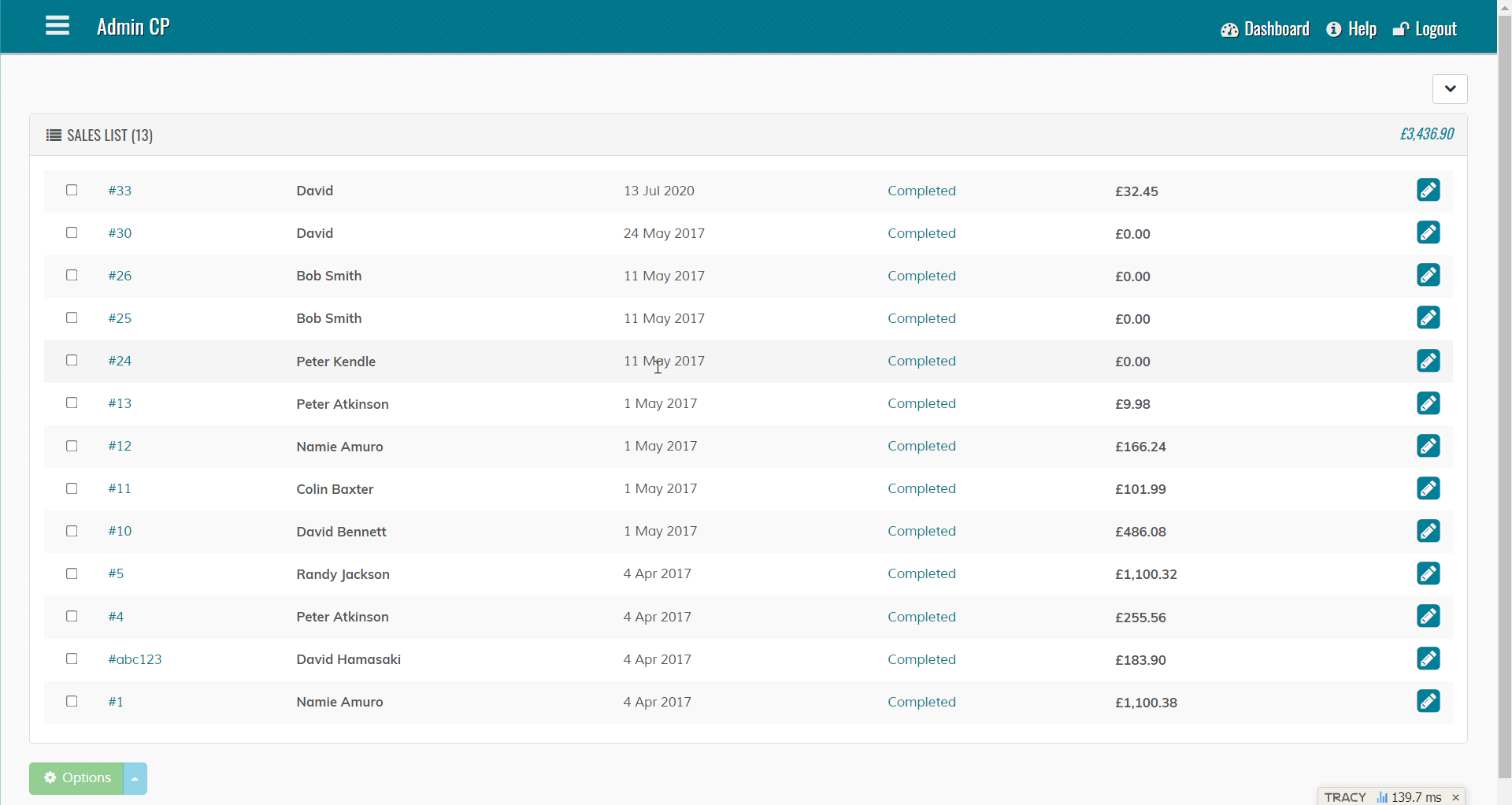Click the edit icon for sale #11
The image size is (1512, 805).
pos(1428,488)
